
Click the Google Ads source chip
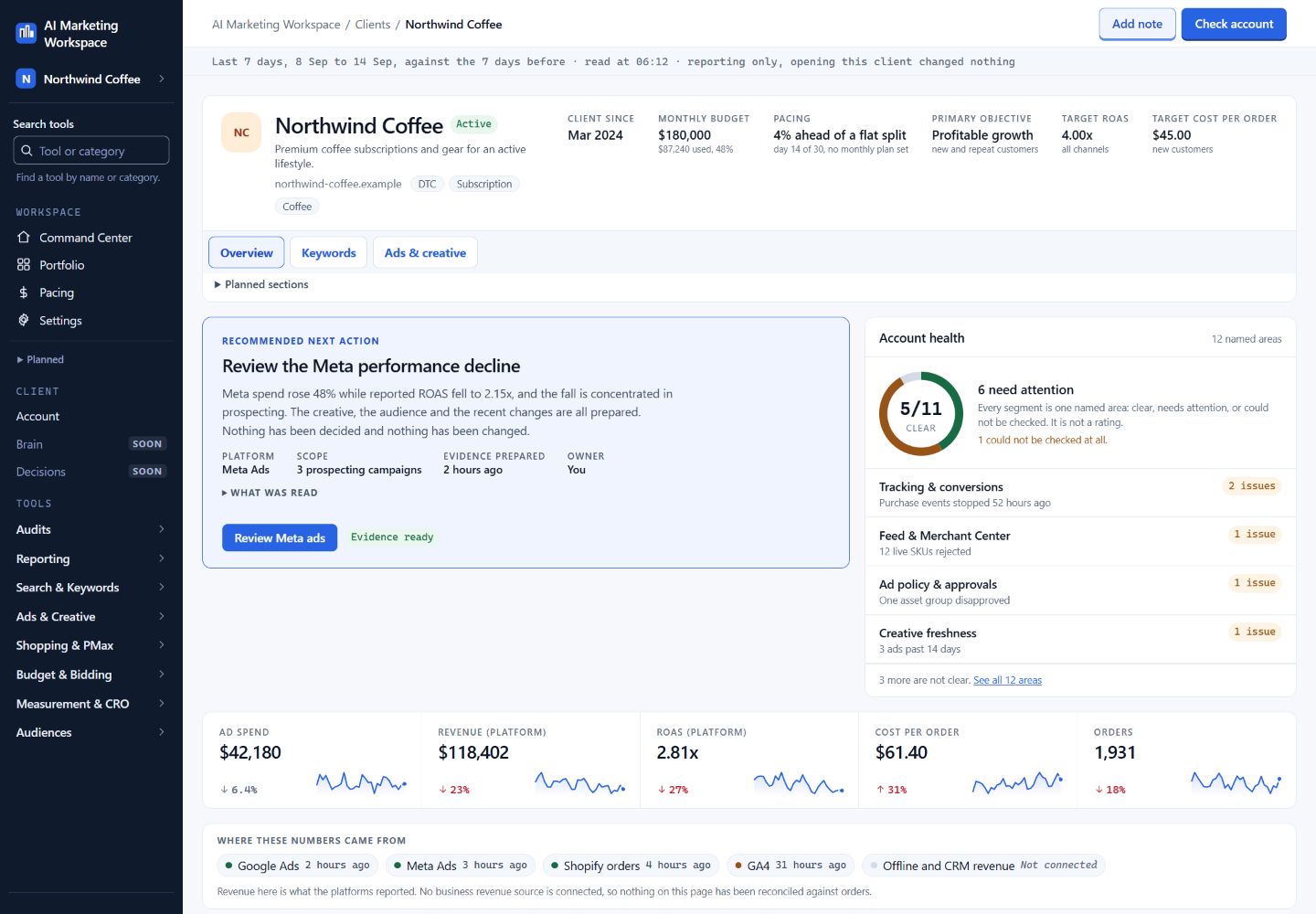[297, 865]
